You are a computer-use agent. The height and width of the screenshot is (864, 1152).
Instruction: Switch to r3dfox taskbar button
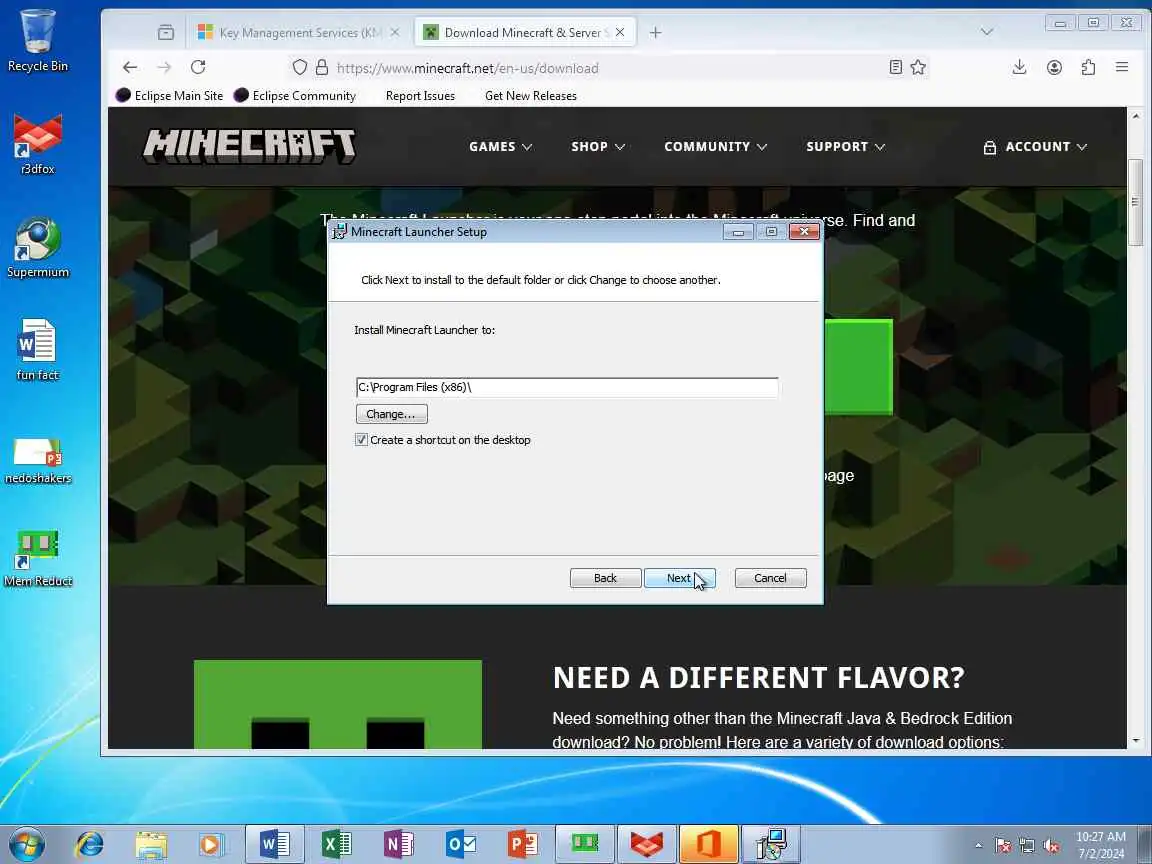[647, 844]
